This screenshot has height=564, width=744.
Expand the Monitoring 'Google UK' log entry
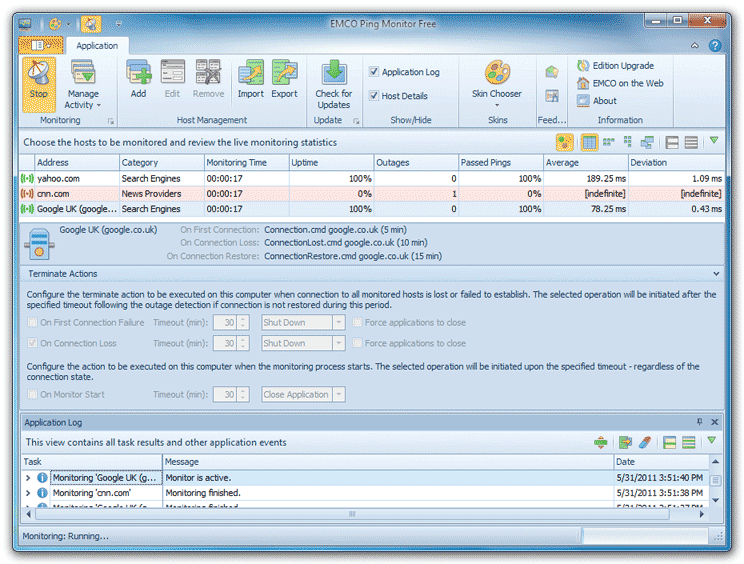28,478
